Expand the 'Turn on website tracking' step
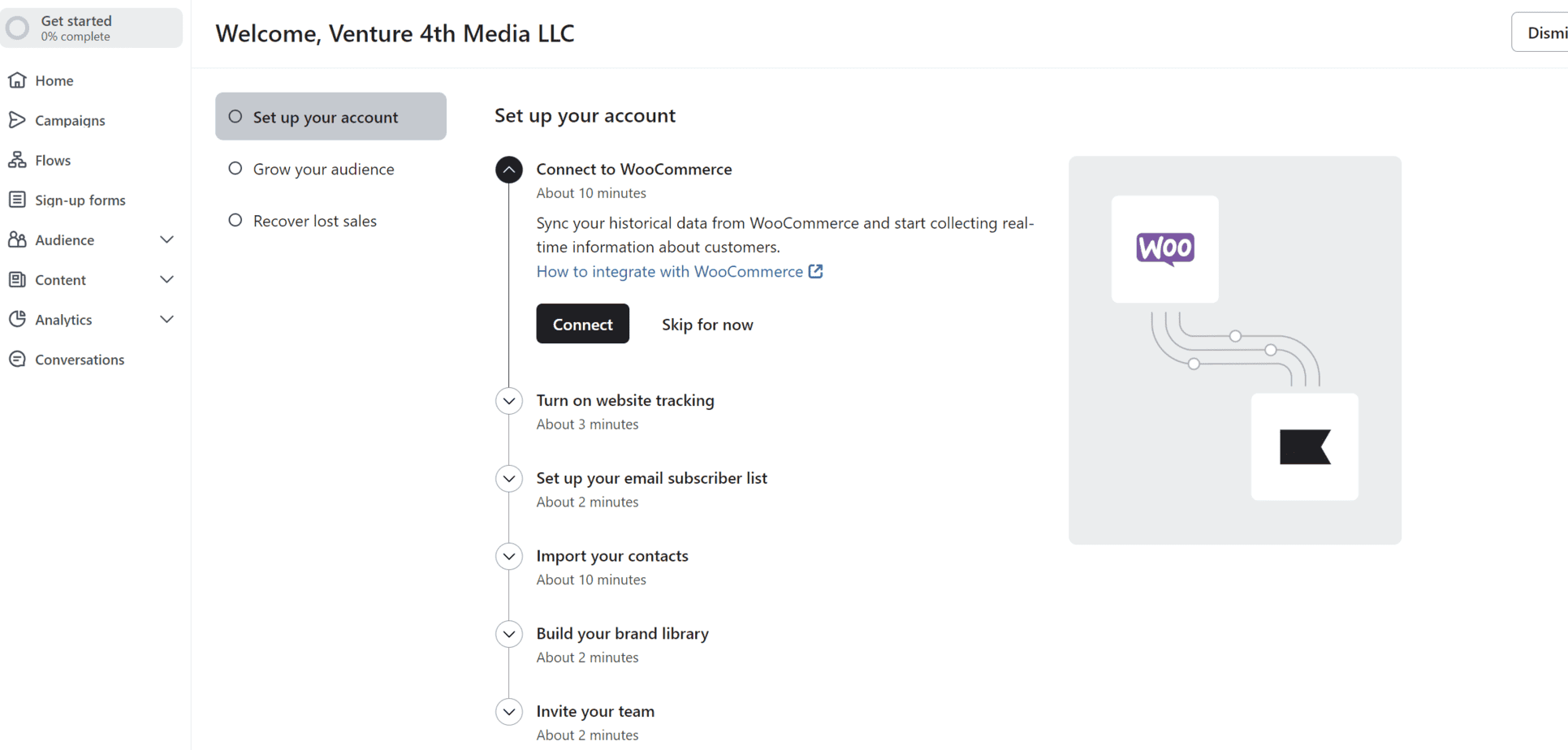This screenshot has height=750, width=1568. [x=509, y=400]
